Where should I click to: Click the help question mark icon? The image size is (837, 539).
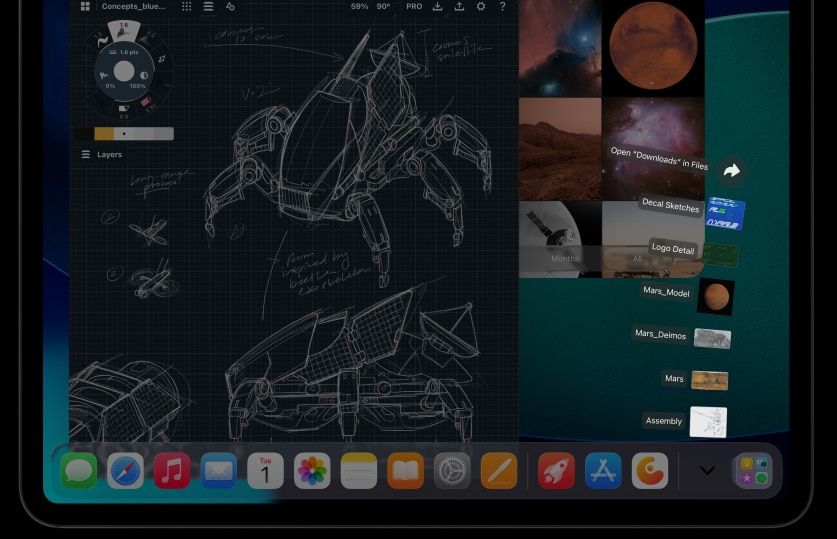point(502,6)
